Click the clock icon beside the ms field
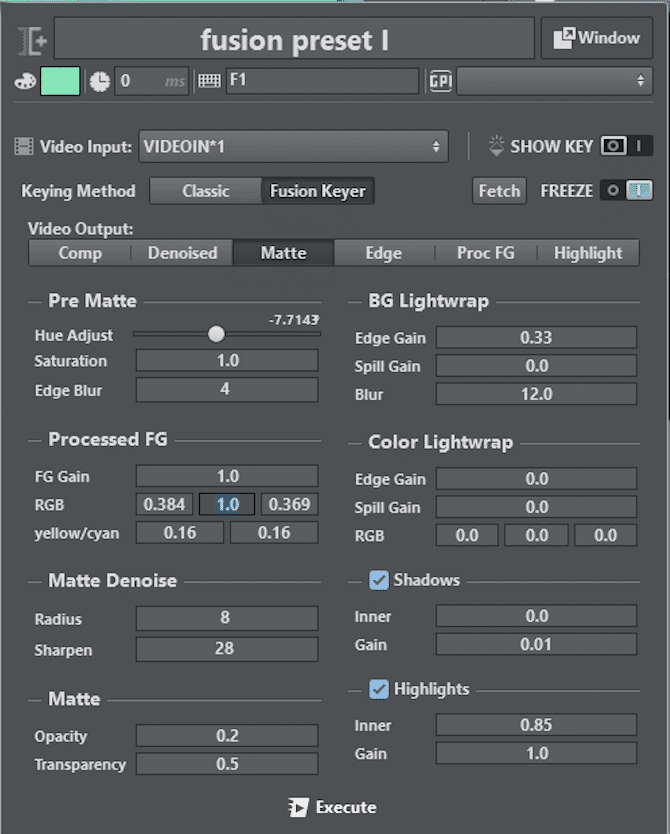The height and width of the screenshot is (834, 670). click(x=99, y=80)
